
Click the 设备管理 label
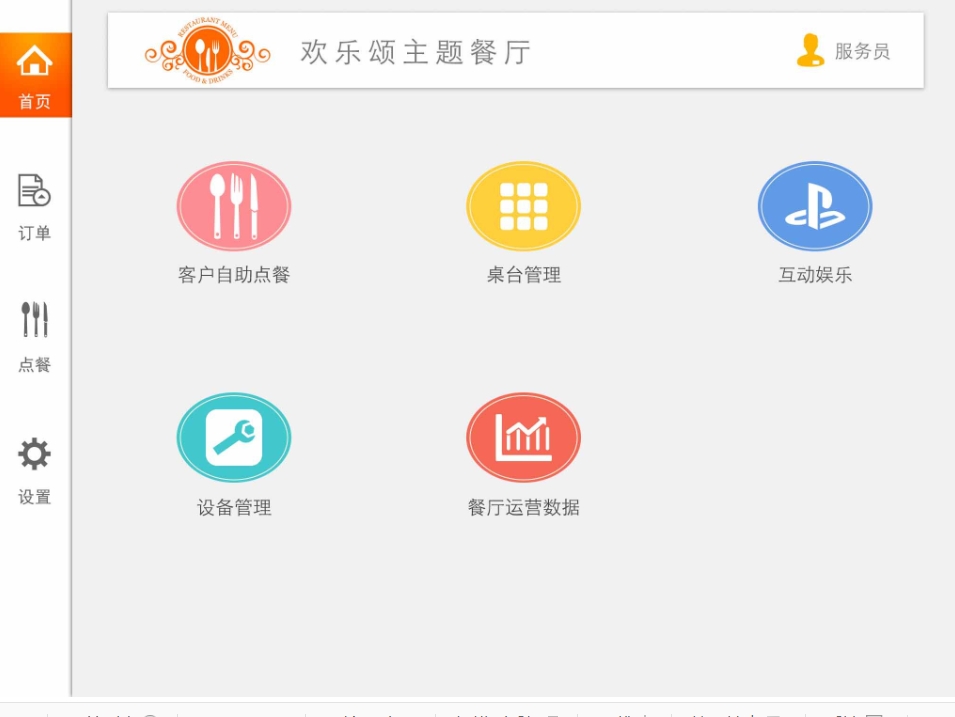(234, 507)
